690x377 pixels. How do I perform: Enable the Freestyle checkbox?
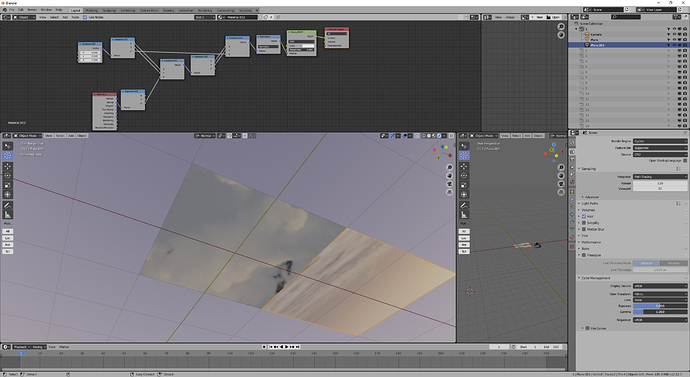pyautogui.click(x=584, y=255)
